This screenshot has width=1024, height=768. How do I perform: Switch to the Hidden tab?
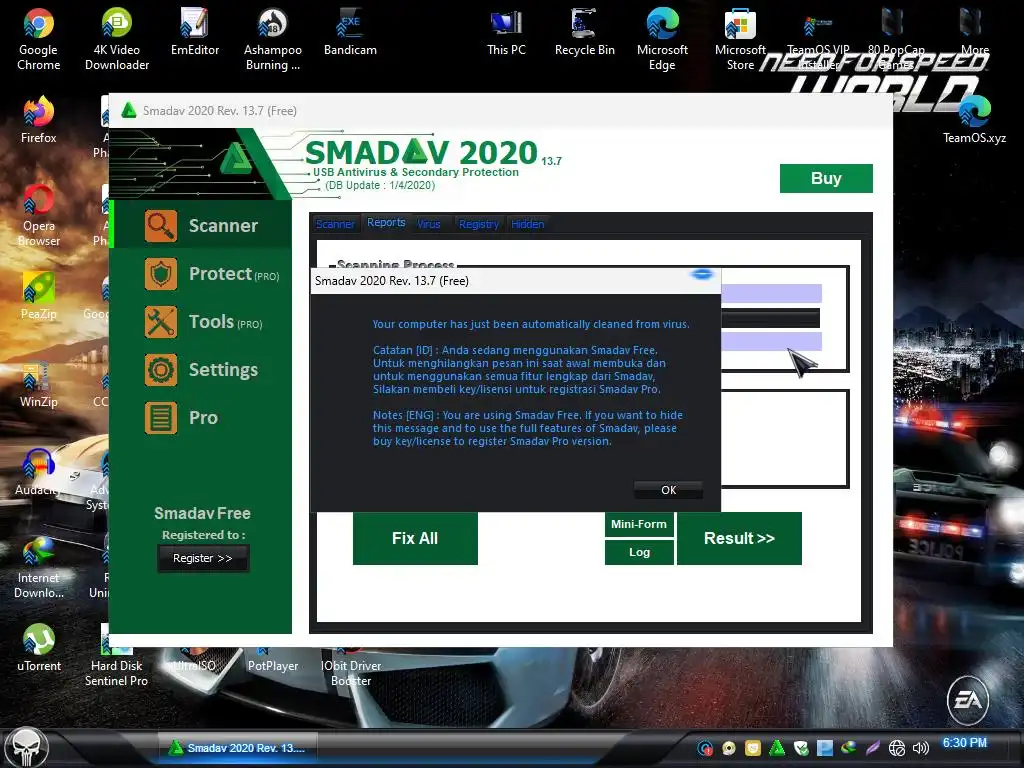tap(528, 224)
